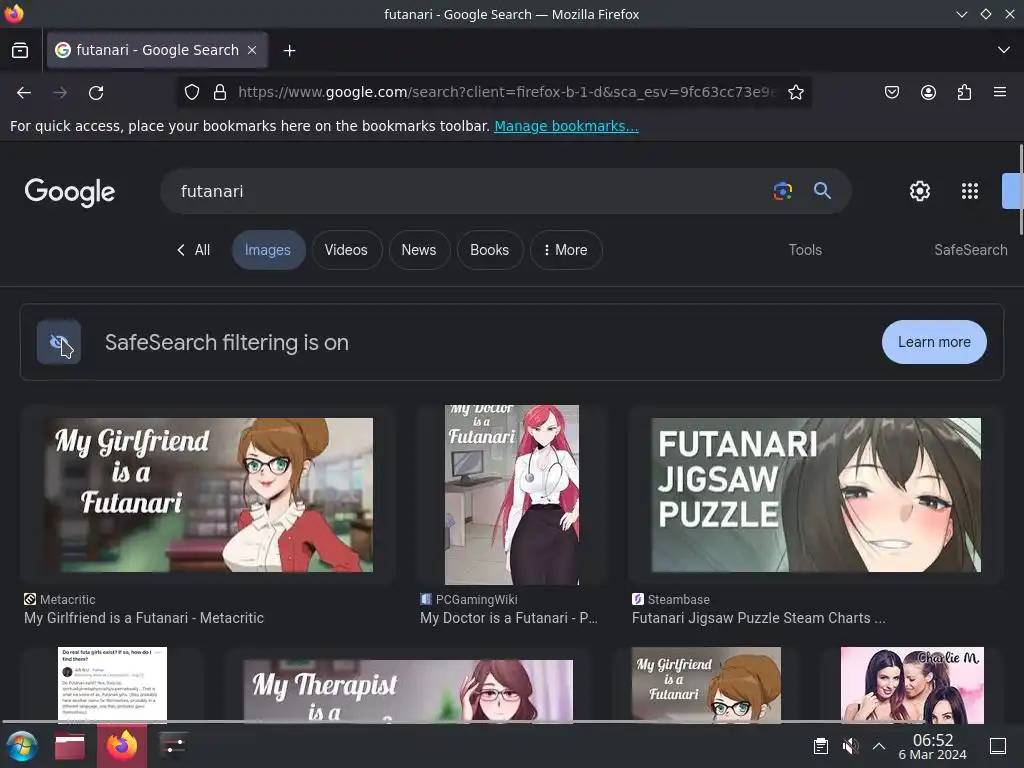Open Firefox hamburger application menu
The width and height of the screenshot is (1024, 768).
click(1000, 92)
